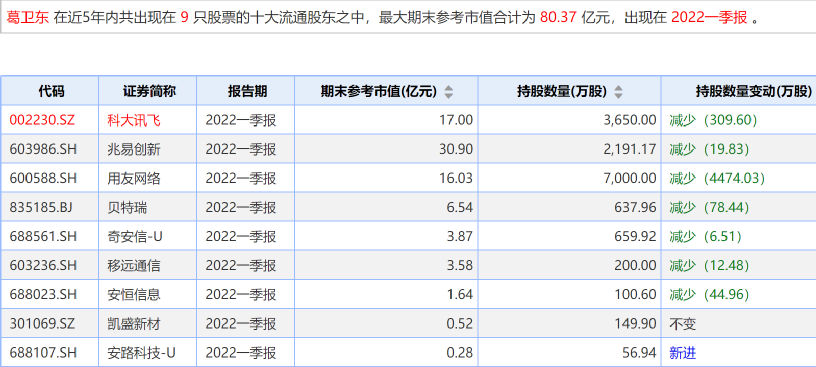Click 减少 (44.96) change for 安恒信息
The width and height of the screenshot is (816, 367).
(x=709, y=295)
